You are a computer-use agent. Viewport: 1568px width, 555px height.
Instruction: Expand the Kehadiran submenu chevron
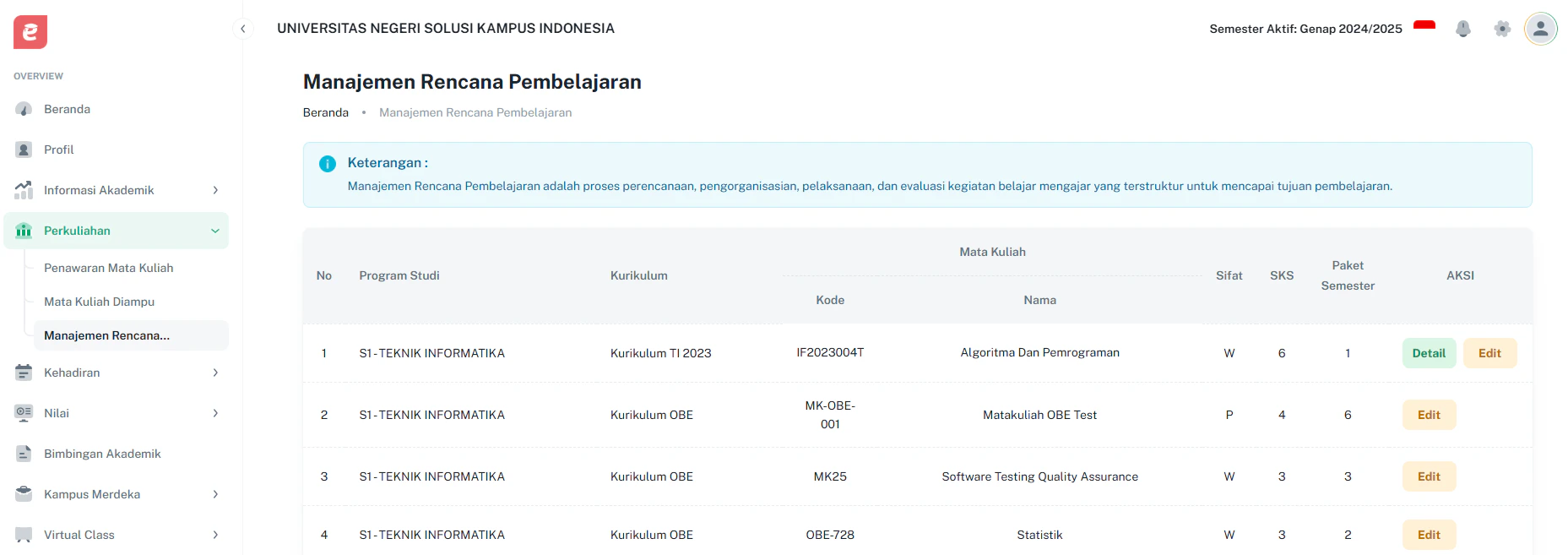215,373
